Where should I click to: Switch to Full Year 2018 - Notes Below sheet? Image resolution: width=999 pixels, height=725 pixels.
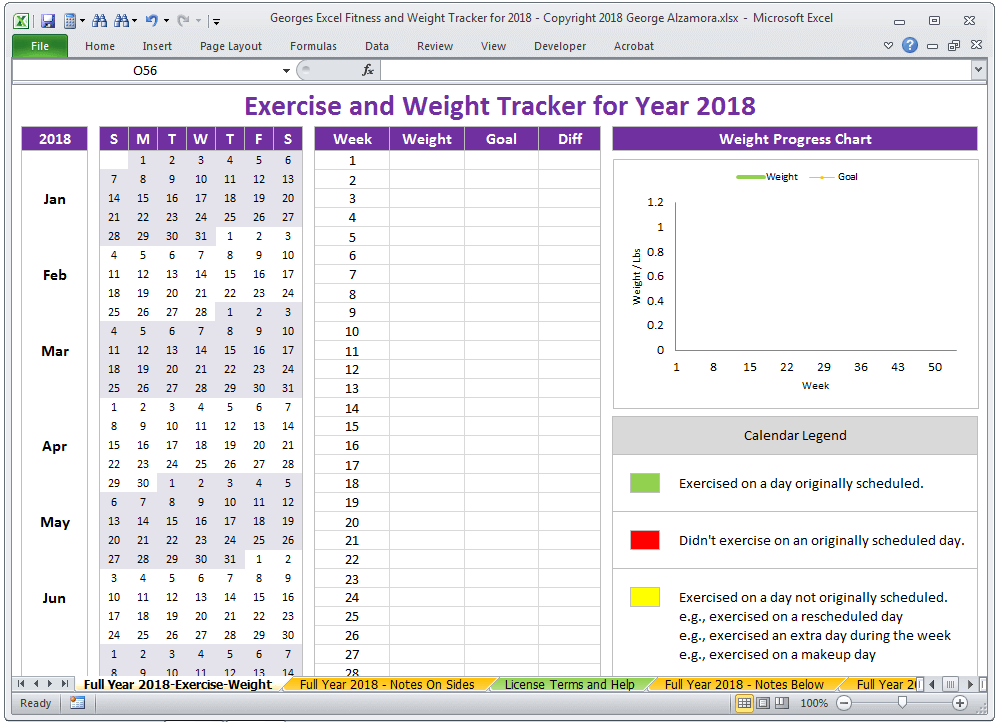click(x=744, y=684)
